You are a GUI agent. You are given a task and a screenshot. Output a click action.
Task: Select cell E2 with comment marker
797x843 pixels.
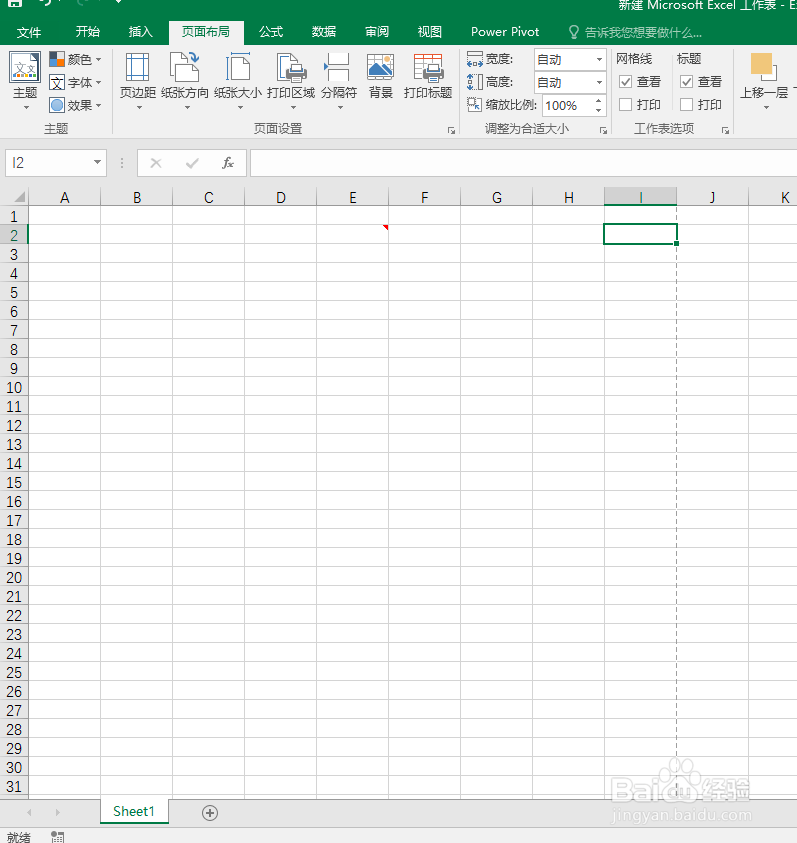point(352,234)
